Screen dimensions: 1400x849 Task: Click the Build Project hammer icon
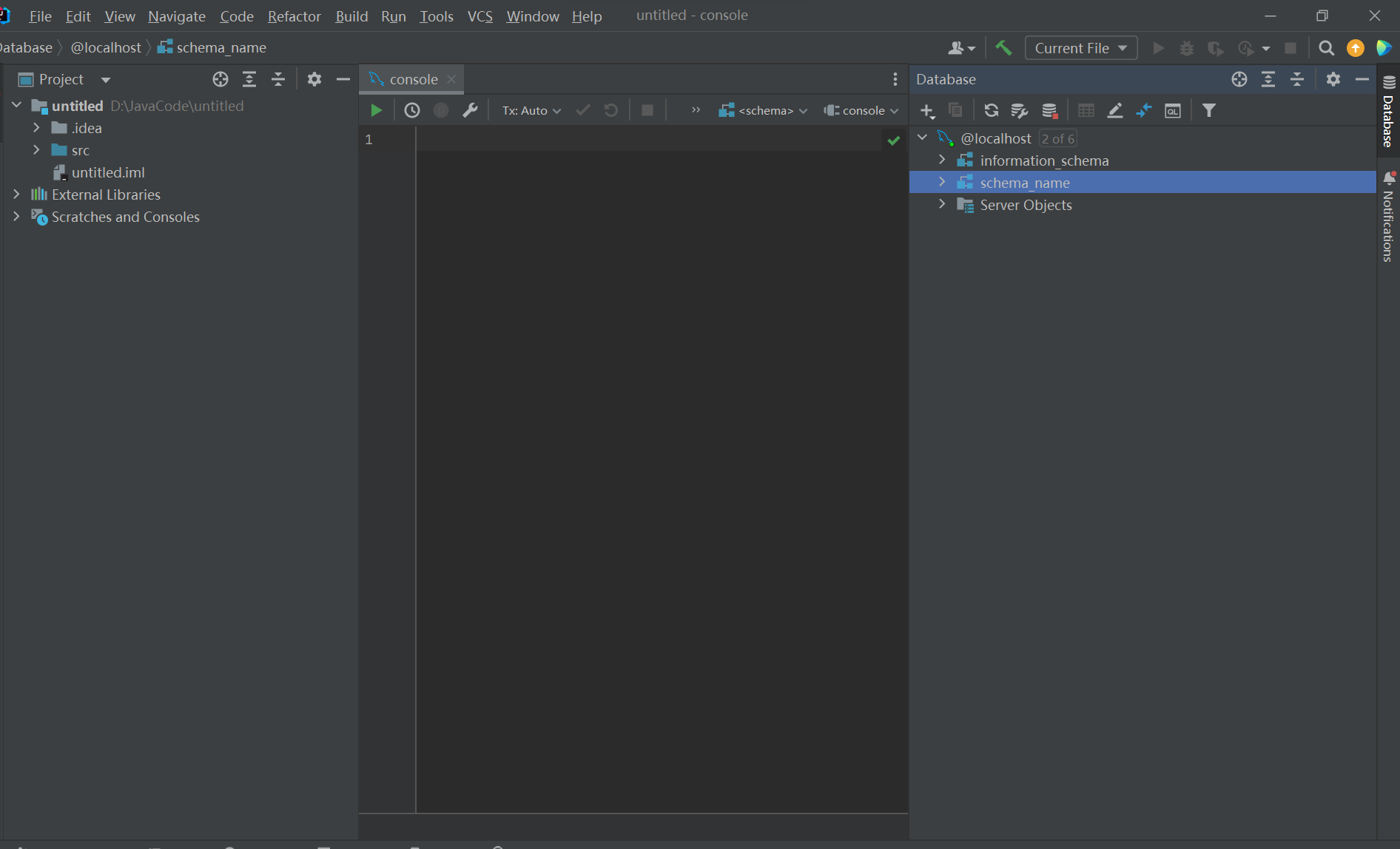pyautogui.click(x=1003, y=48)
